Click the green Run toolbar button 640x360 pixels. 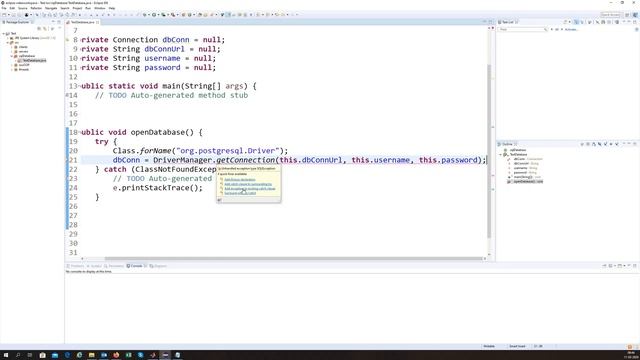coord(154,15)
